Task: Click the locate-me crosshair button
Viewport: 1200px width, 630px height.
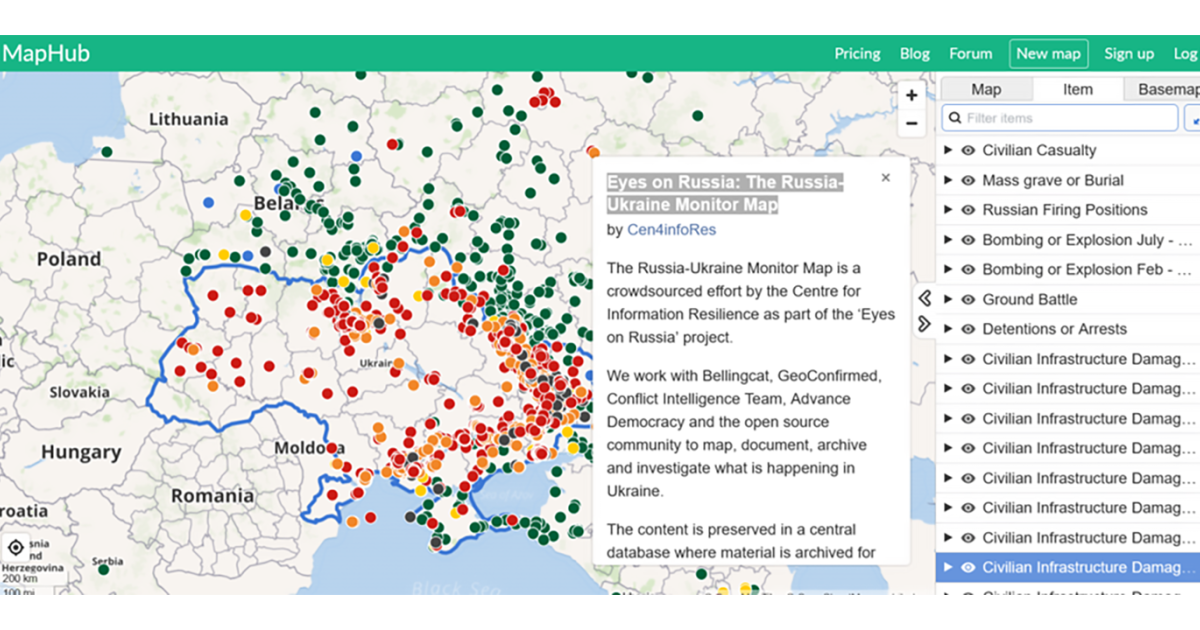Action: click(x=16, y=548)
